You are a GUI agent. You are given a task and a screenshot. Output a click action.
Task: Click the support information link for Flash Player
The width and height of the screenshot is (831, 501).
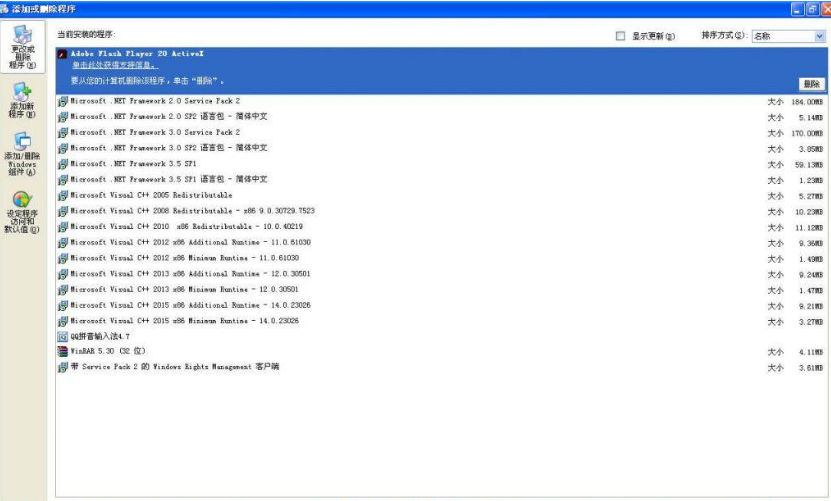click(113, 66)
